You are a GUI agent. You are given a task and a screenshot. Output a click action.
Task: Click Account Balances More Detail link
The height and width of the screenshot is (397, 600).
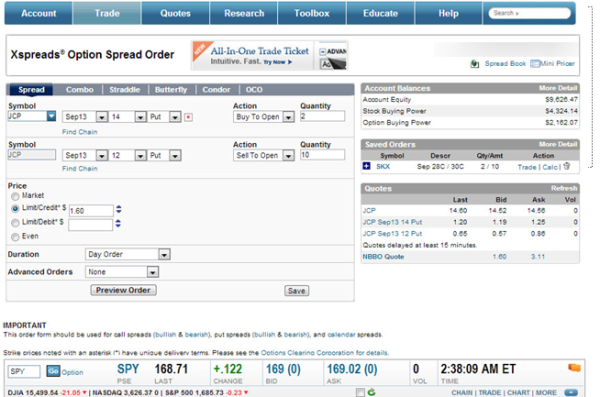coord(558,88)
